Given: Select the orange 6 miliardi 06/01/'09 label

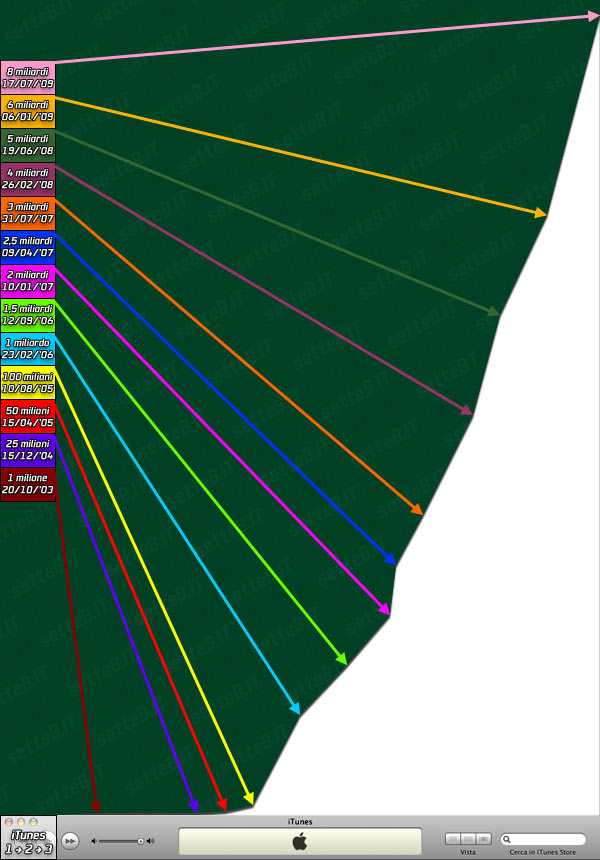Looking at the screenshot, I should tap(28, 111).
